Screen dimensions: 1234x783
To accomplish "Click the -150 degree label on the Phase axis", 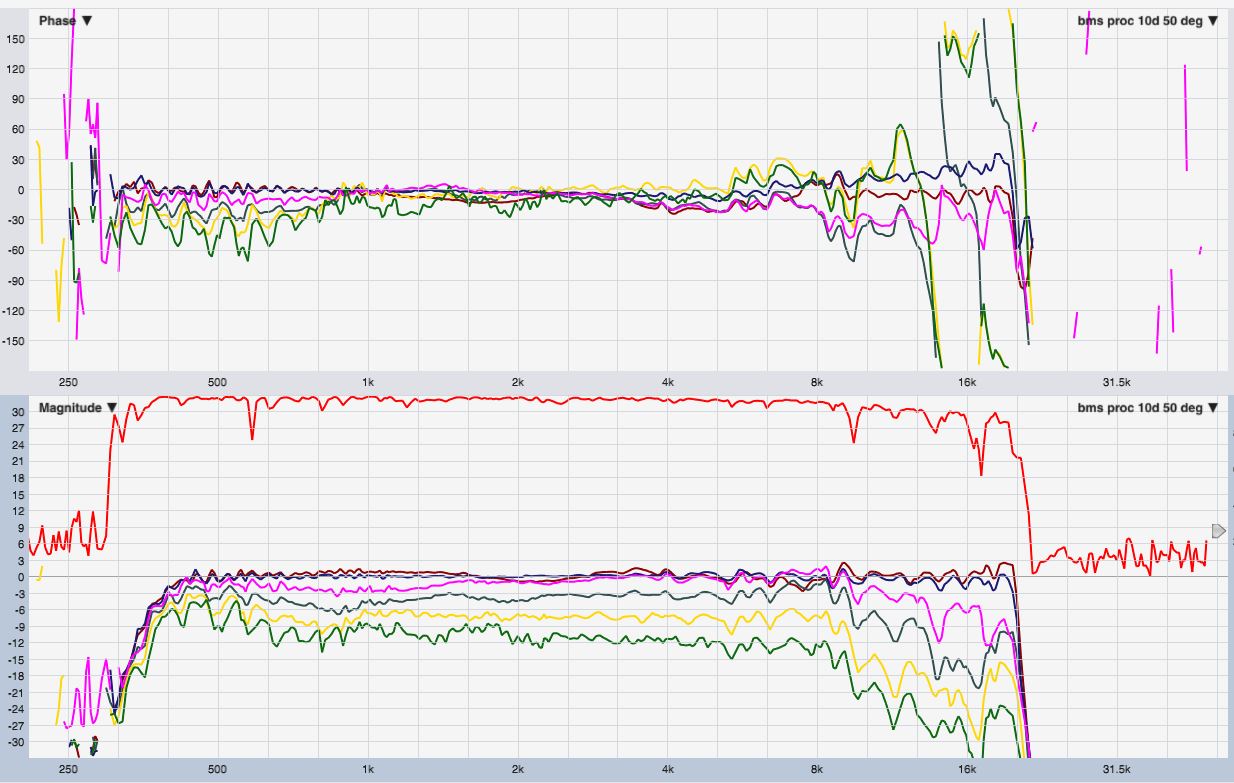I will pos(14,340).
